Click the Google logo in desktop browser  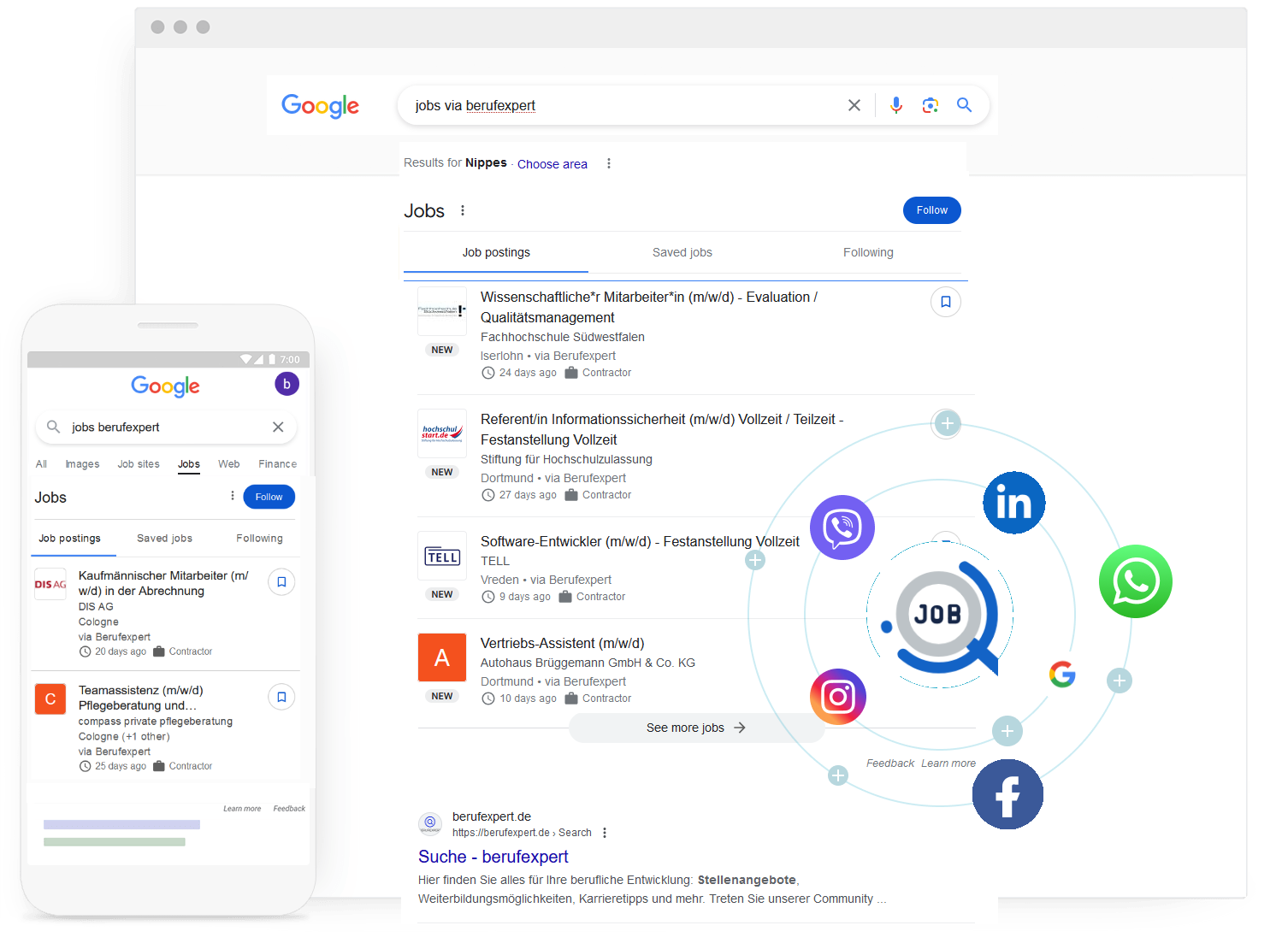coord(321,106)
